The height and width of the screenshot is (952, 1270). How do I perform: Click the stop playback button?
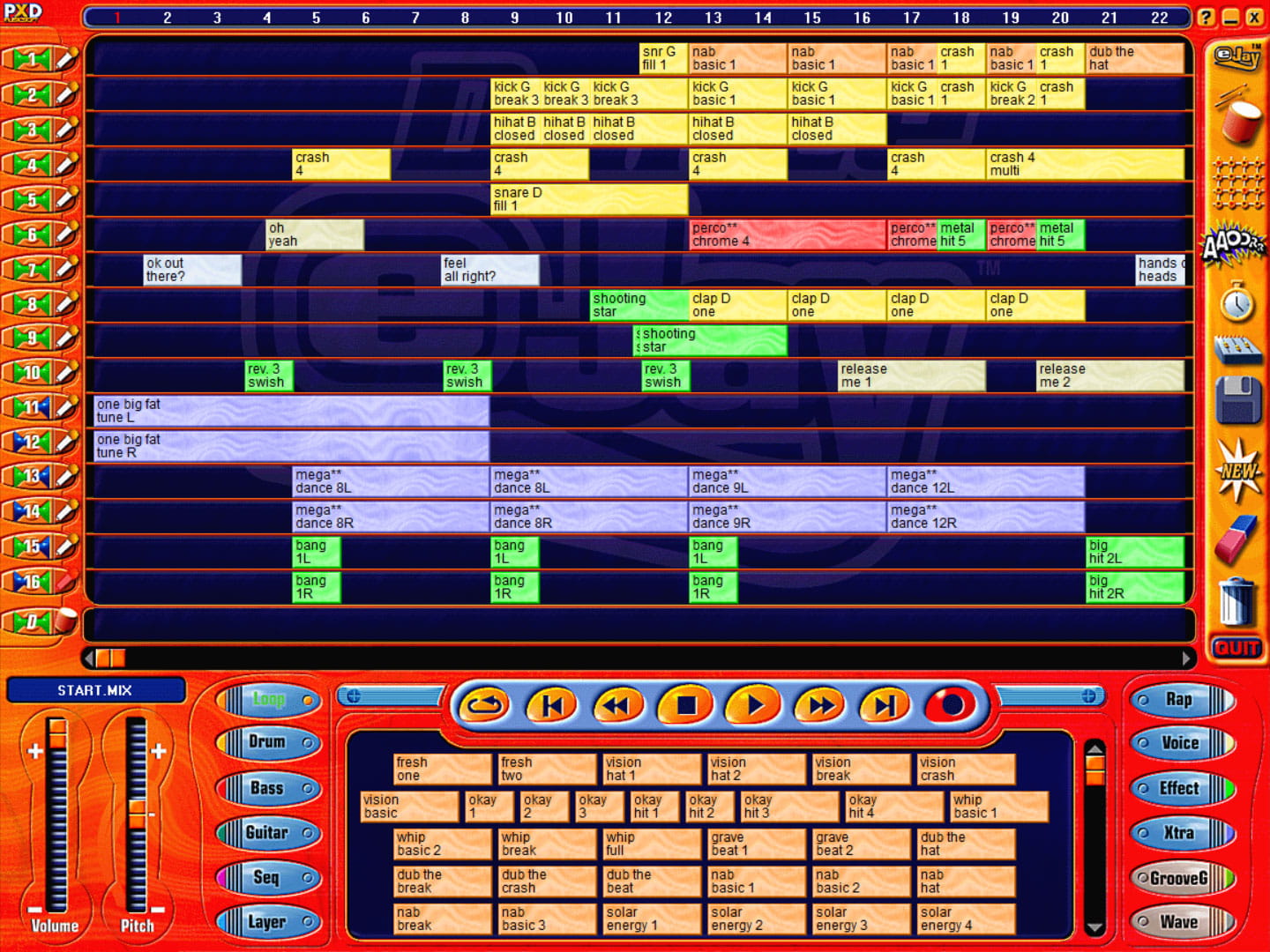[686, 705]
